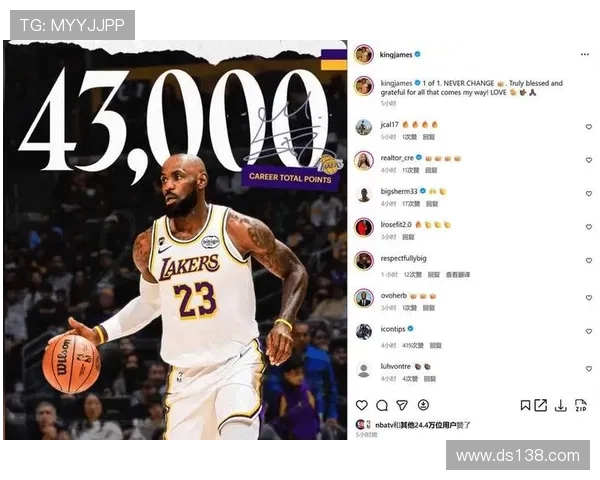Open the three-dot more options menu
This screenshot has width=600, height=480.
click(585, 54)
